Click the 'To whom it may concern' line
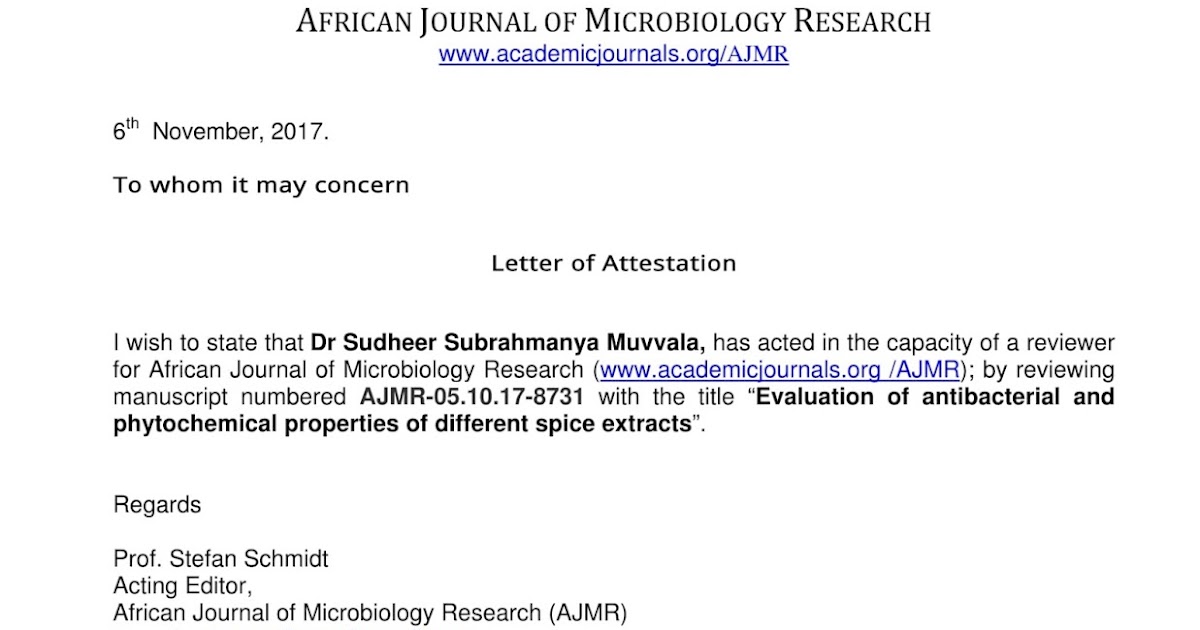The width and height of the screenshot is (1200, 630). coord(261,186)
